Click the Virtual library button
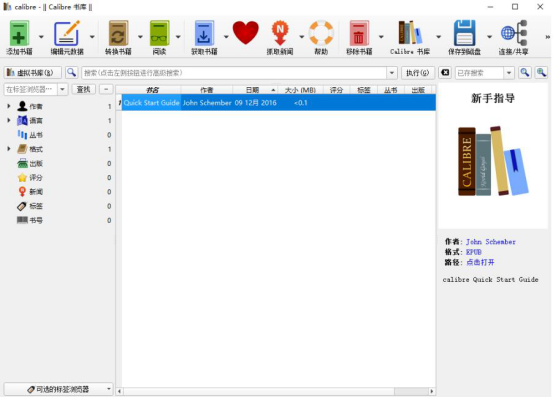Screen dimensions: 553x398 coord(32,73)
